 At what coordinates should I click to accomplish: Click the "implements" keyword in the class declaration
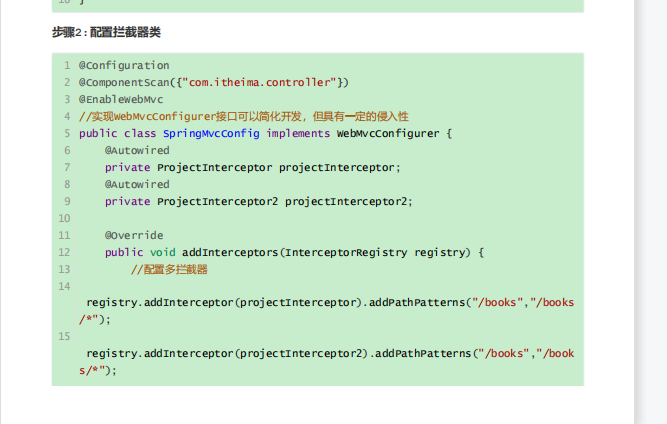tap(298, 133)
